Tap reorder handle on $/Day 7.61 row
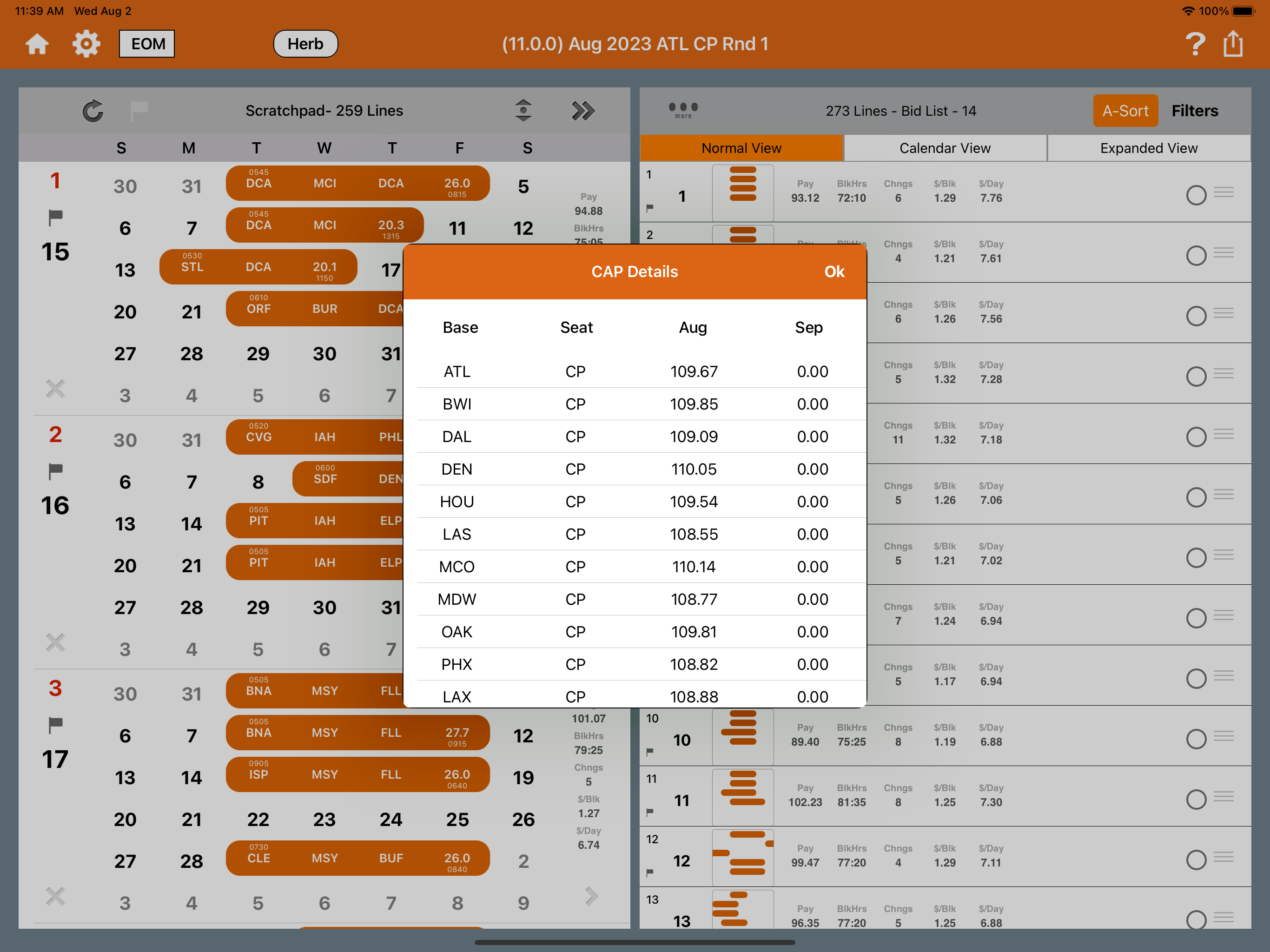This screenshot has height=952, width=1270. [x=1224, y=252]
